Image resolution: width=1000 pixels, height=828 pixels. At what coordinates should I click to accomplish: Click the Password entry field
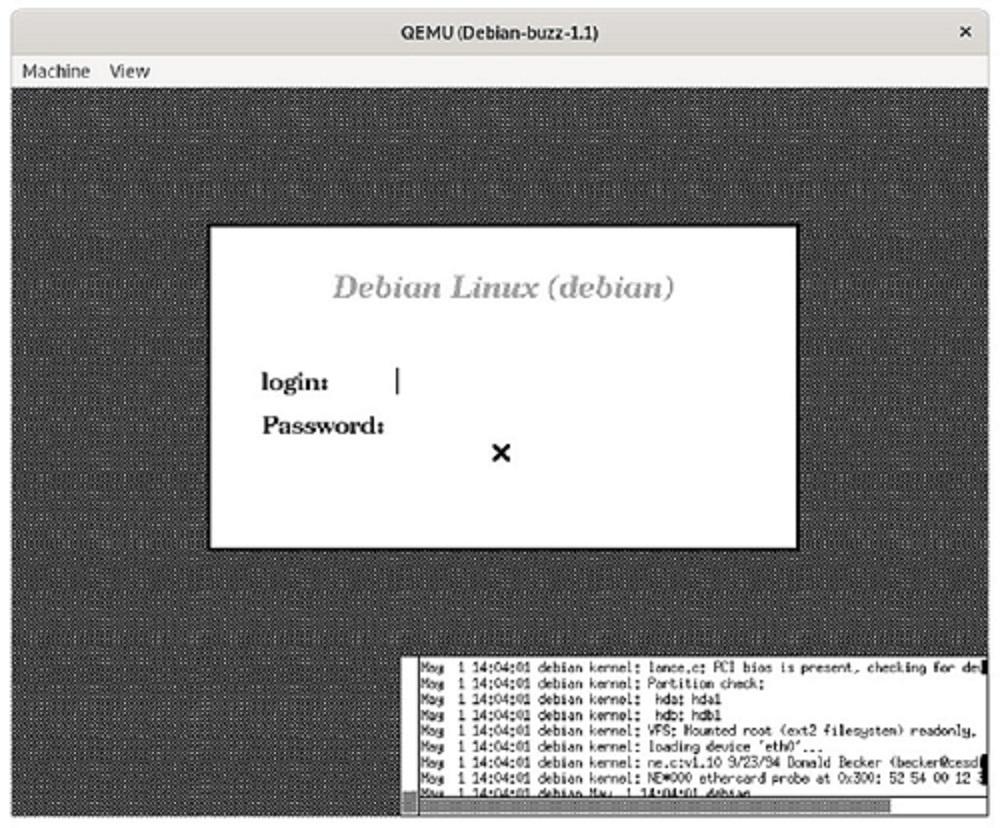(x=500, y=427)
